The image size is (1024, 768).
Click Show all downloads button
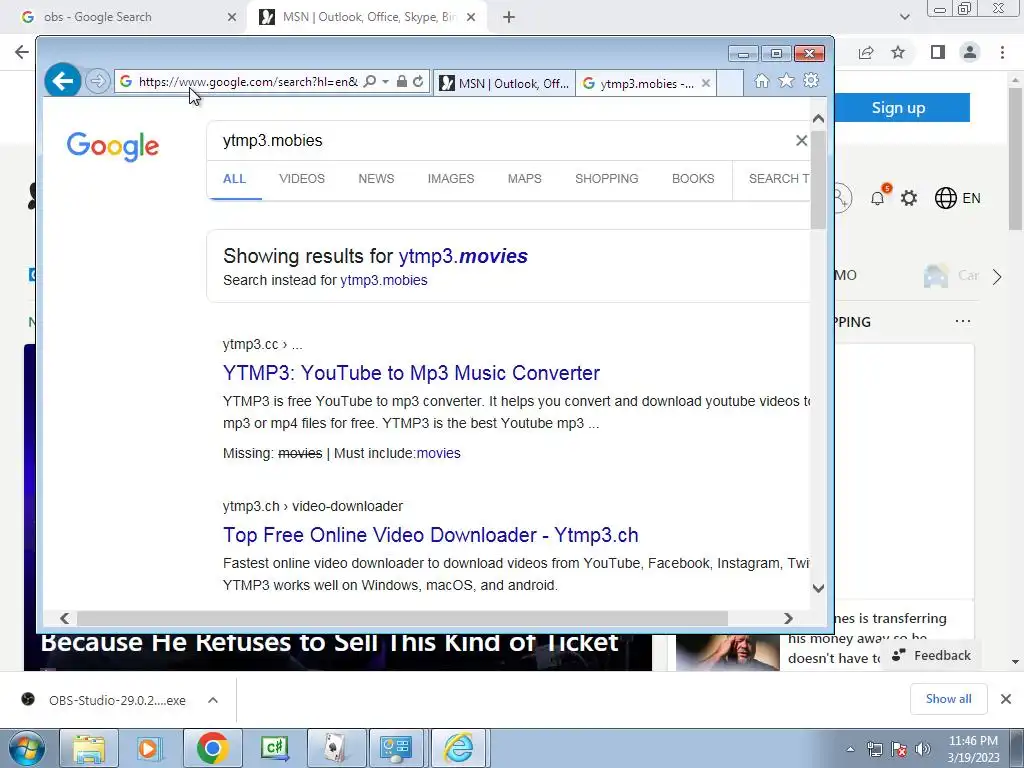pyautogui.click(x=949, y=699)
